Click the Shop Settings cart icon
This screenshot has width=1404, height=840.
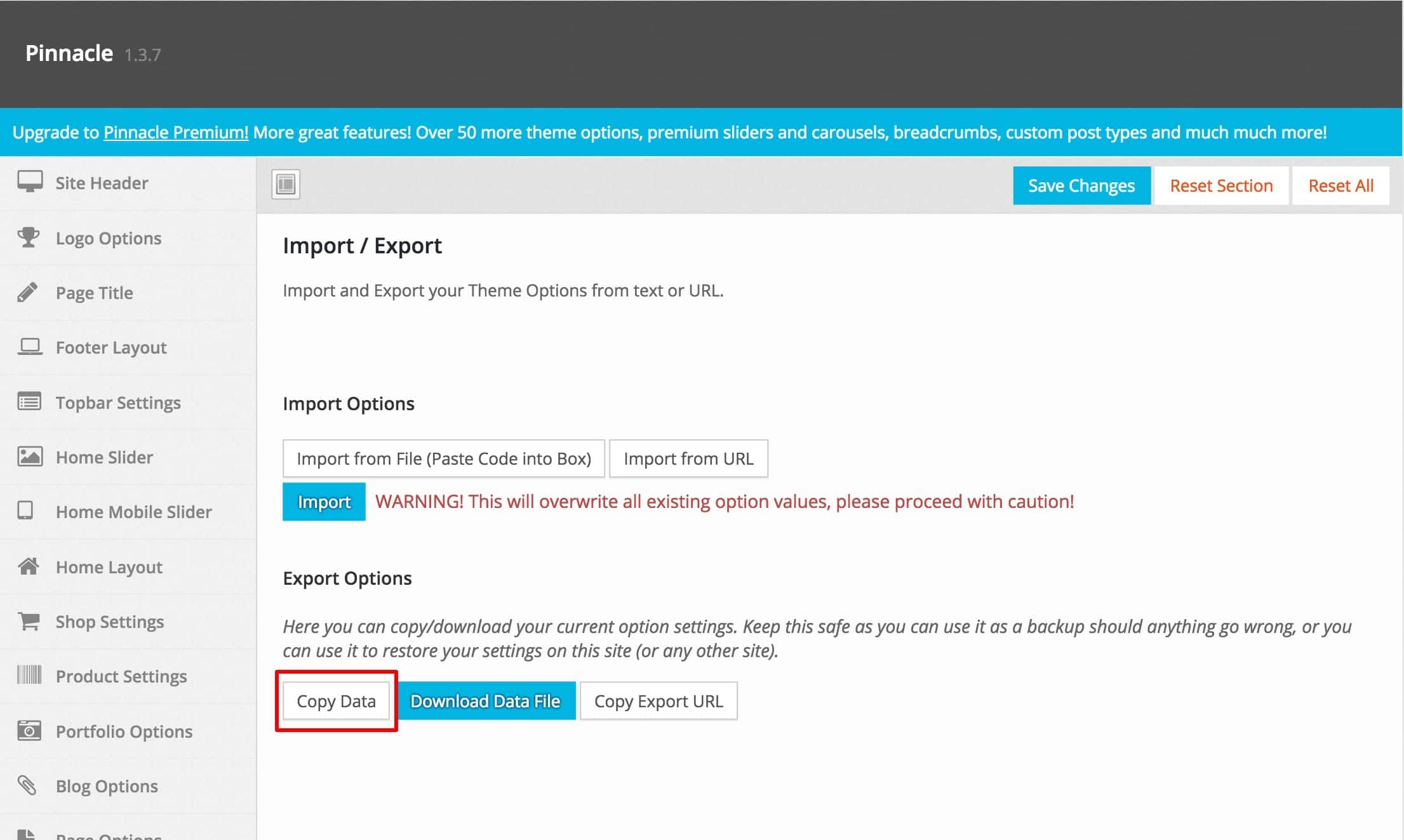29,621
